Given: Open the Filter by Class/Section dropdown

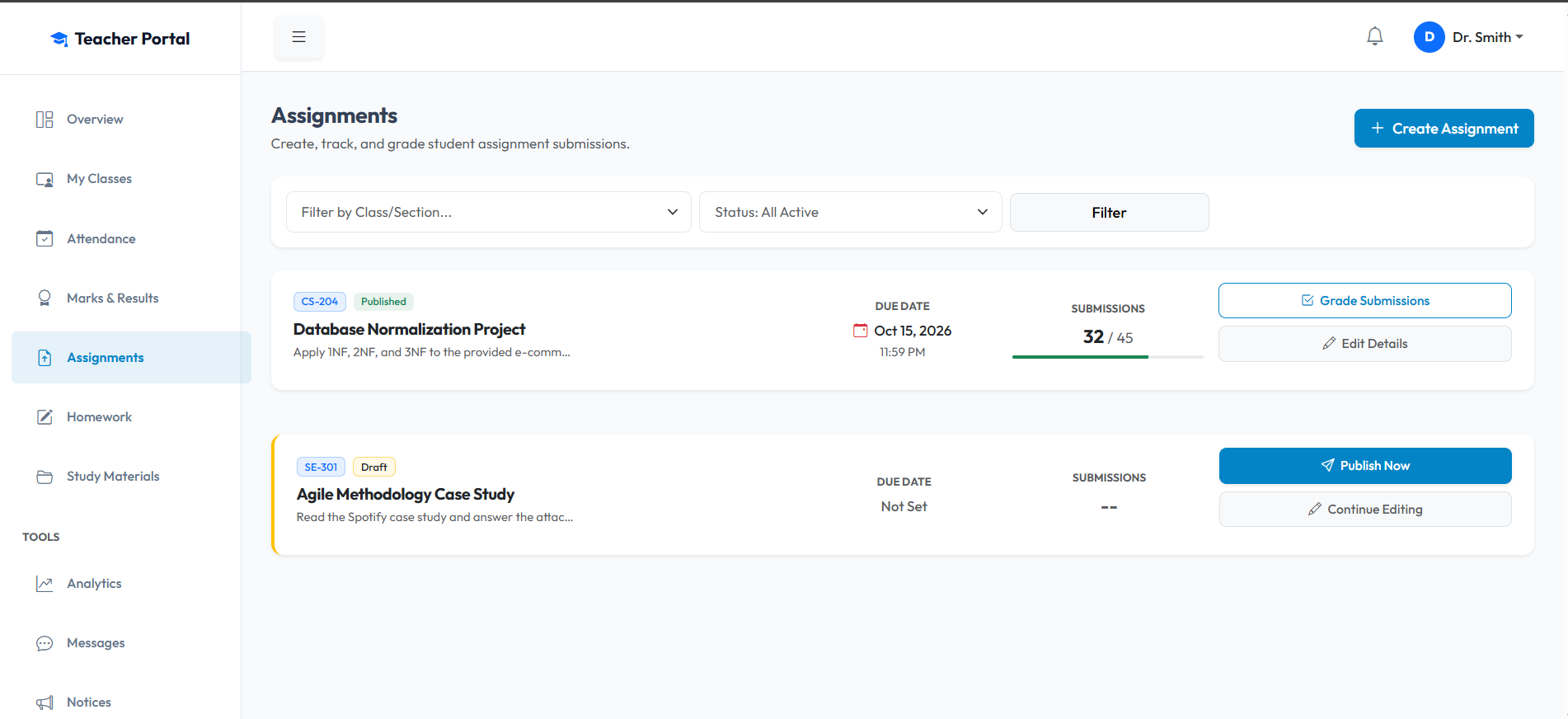Looking at the screenshot, I should [488, 213].
